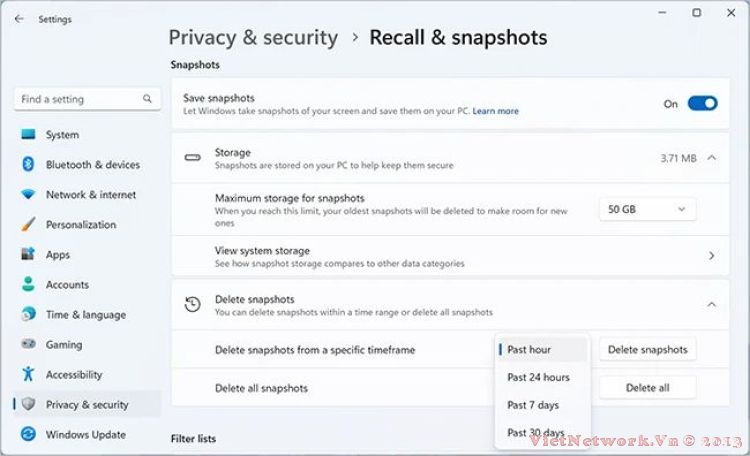The height and width of the screenshot is (456, 750).
Task: Click the Delete all button
Action: point(647,387)
